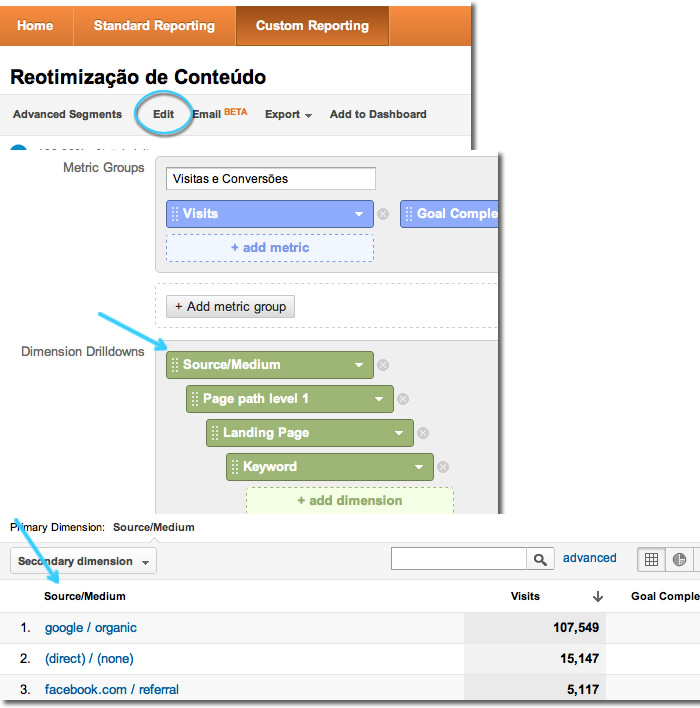The height and width of the screenshot is (708, 700).
Task: Delete the Page path level 1 dimension
Action: click(403, 399)
